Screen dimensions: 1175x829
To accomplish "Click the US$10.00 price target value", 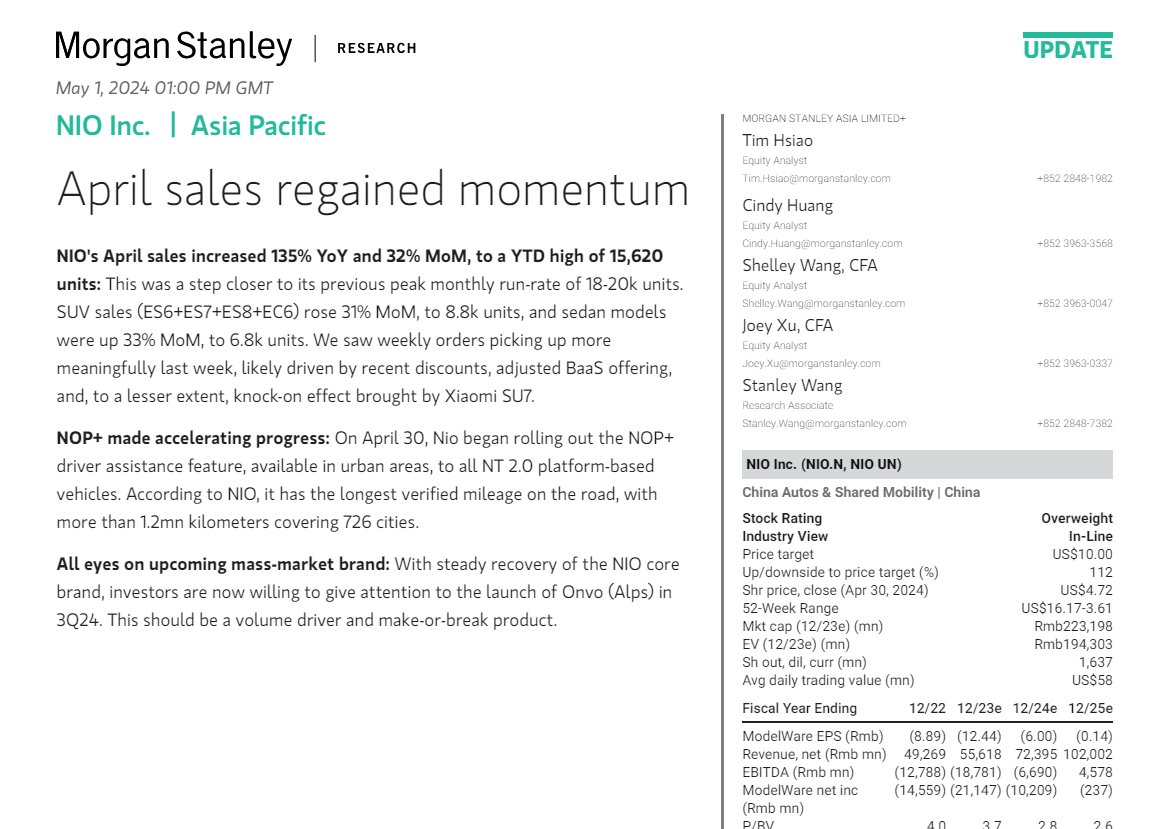I will tap(1082, 555).
